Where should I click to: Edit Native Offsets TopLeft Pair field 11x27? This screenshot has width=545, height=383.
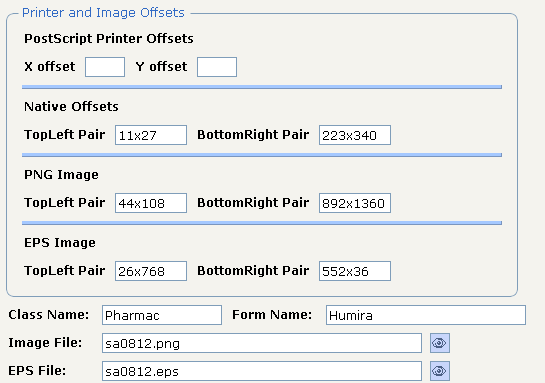(151, 135)
